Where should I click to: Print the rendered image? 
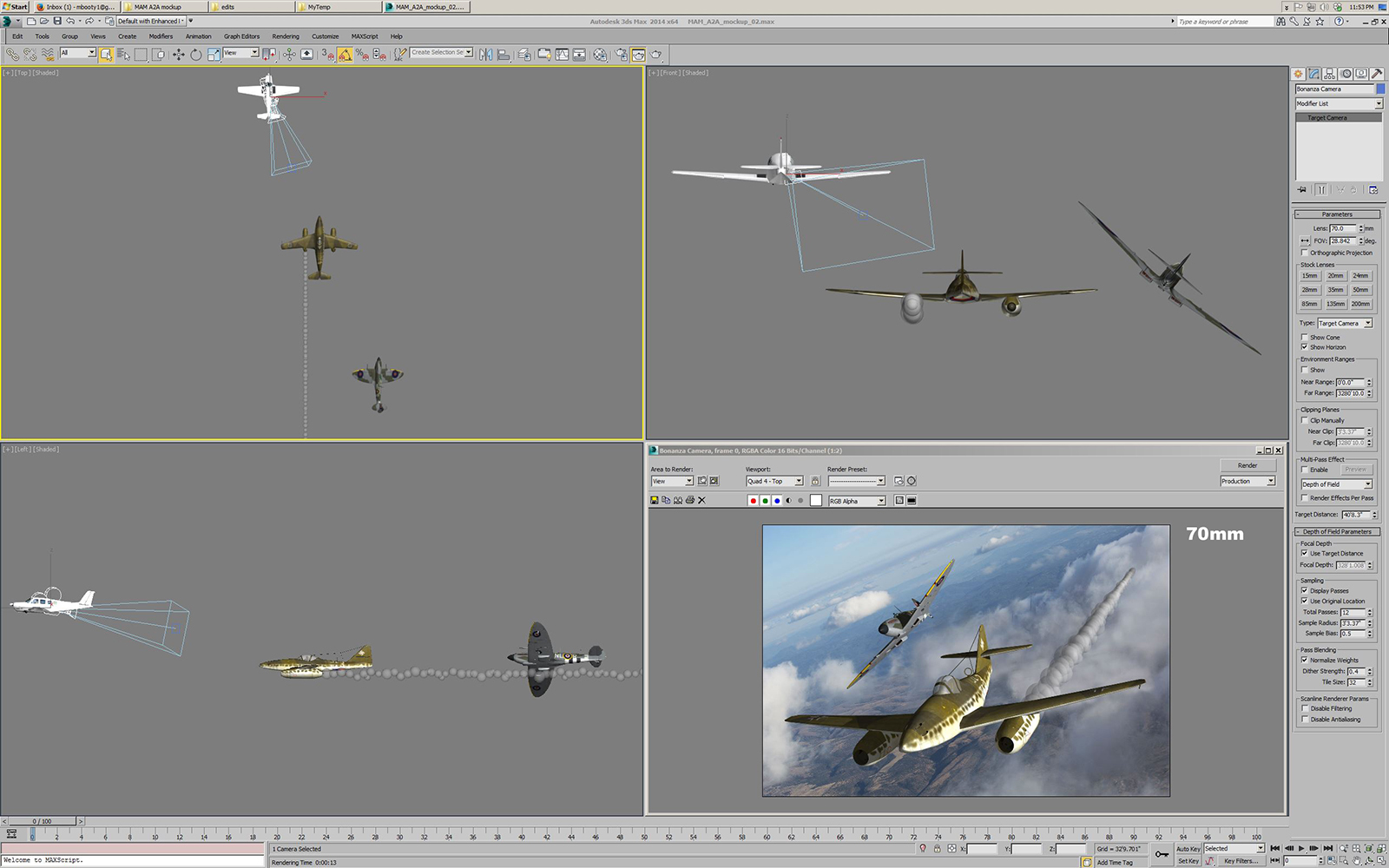690,500
